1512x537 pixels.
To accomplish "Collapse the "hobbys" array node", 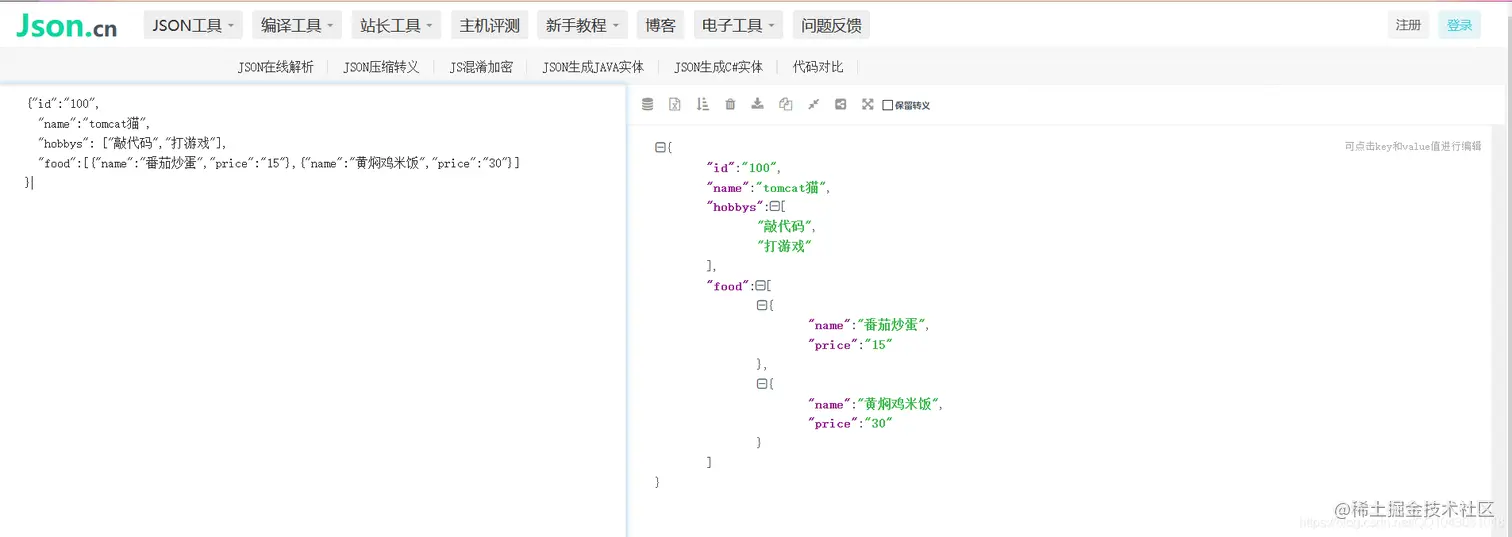I will point(774,206).
